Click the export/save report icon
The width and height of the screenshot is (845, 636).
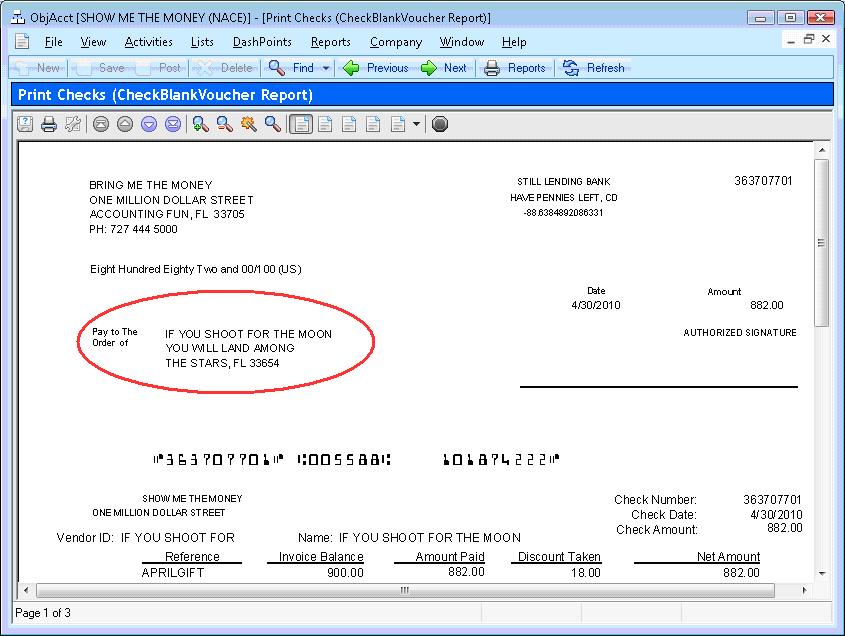(x=24, y=124)
